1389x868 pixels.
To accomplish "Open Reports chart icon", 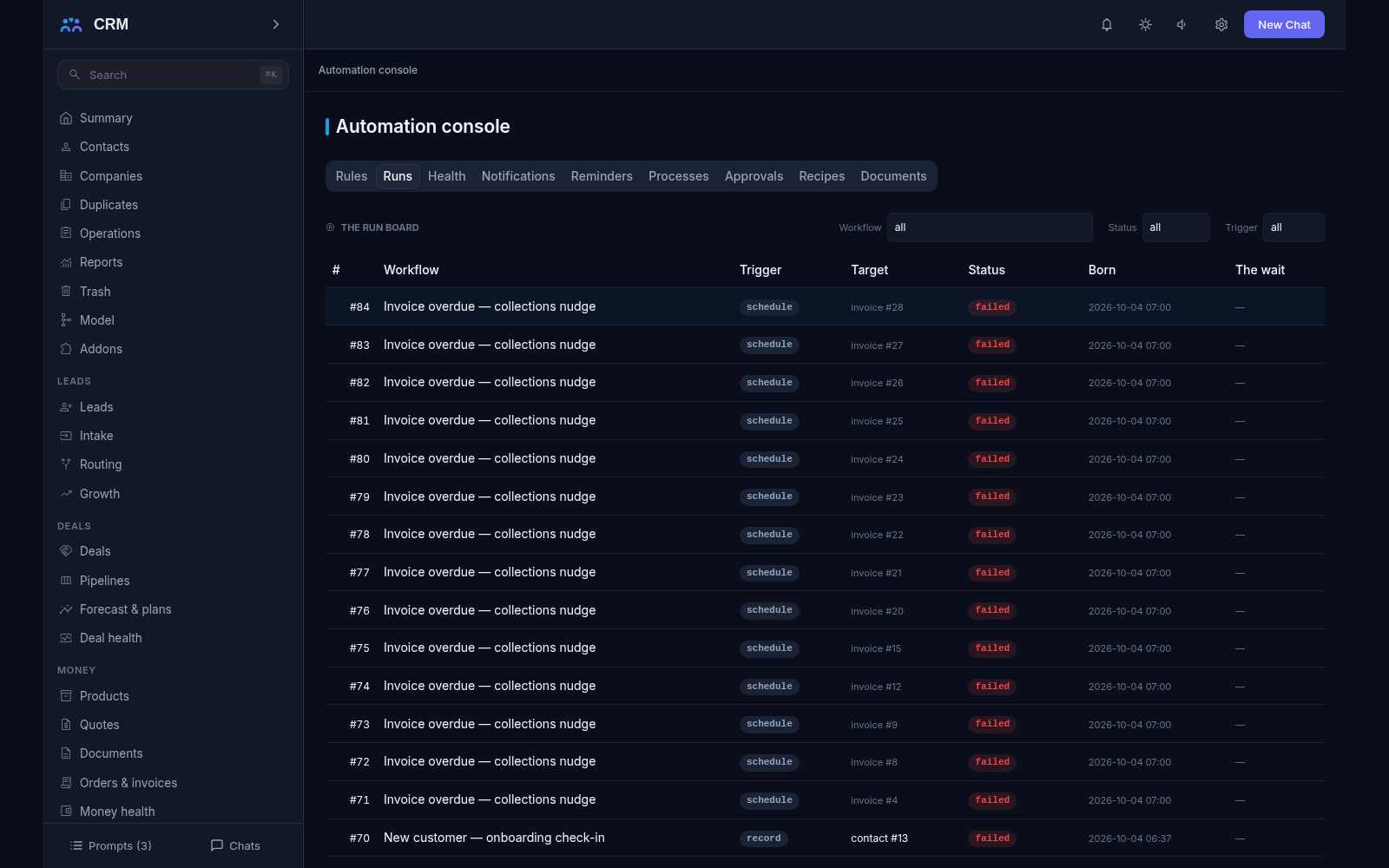I will [66, 262].
